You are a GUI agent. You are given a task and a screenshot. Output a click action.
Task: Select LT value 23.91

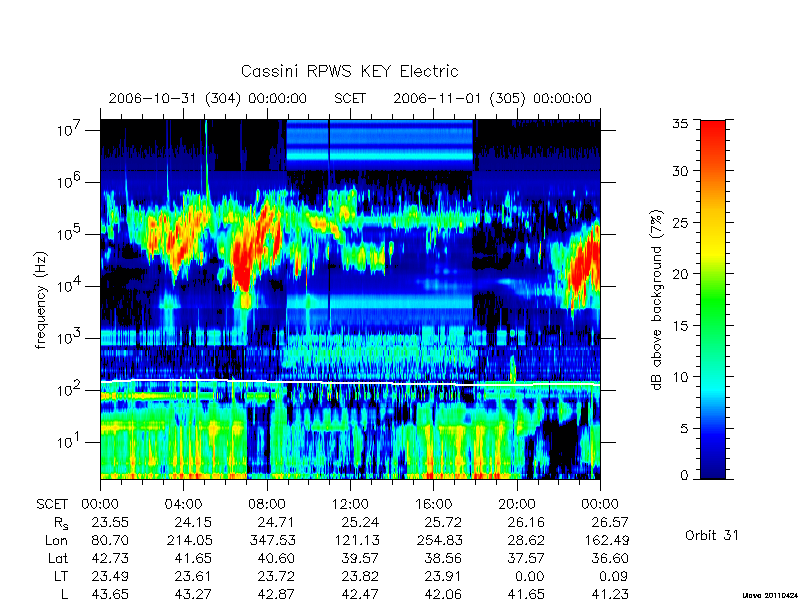pyautogui.click(x=443, y=576)
